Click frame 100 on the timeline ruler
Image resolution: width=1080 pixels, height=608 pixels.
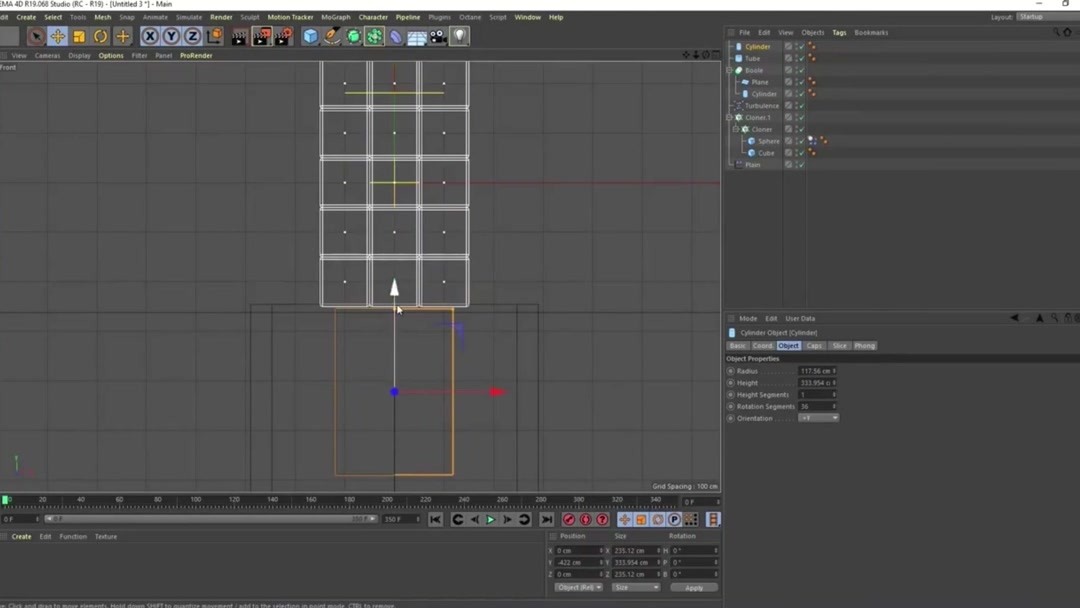(195, 500)
